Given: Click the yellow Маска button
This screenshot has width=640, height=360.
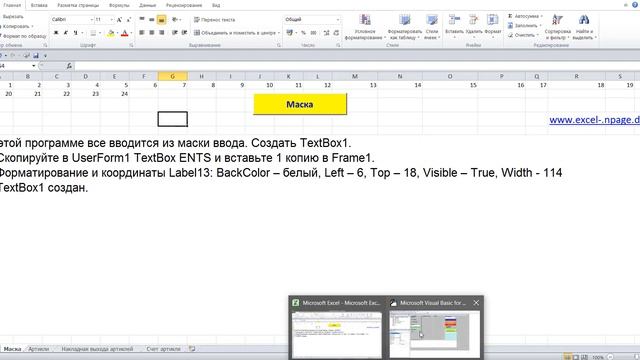Looking at the screenshot, I should point(300,104).
